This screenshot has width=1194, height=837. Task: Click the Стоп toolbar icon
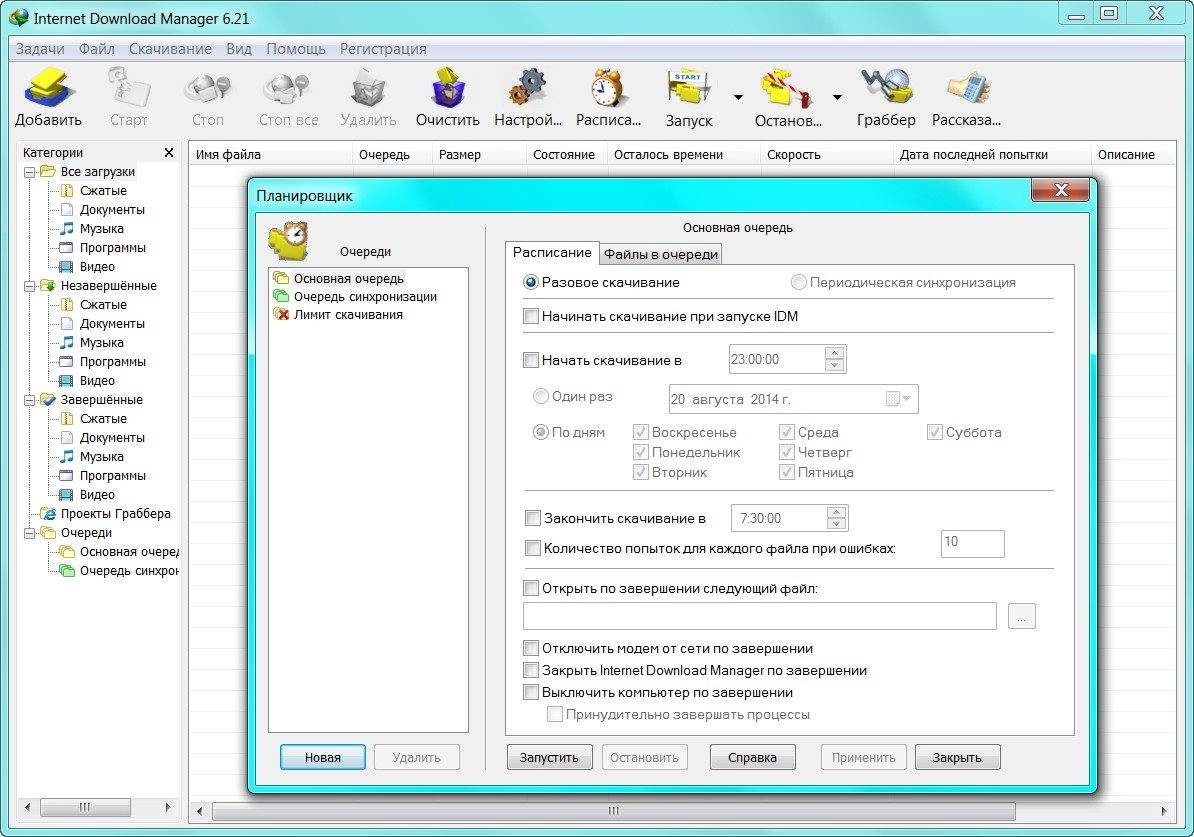tap(208, 97)
